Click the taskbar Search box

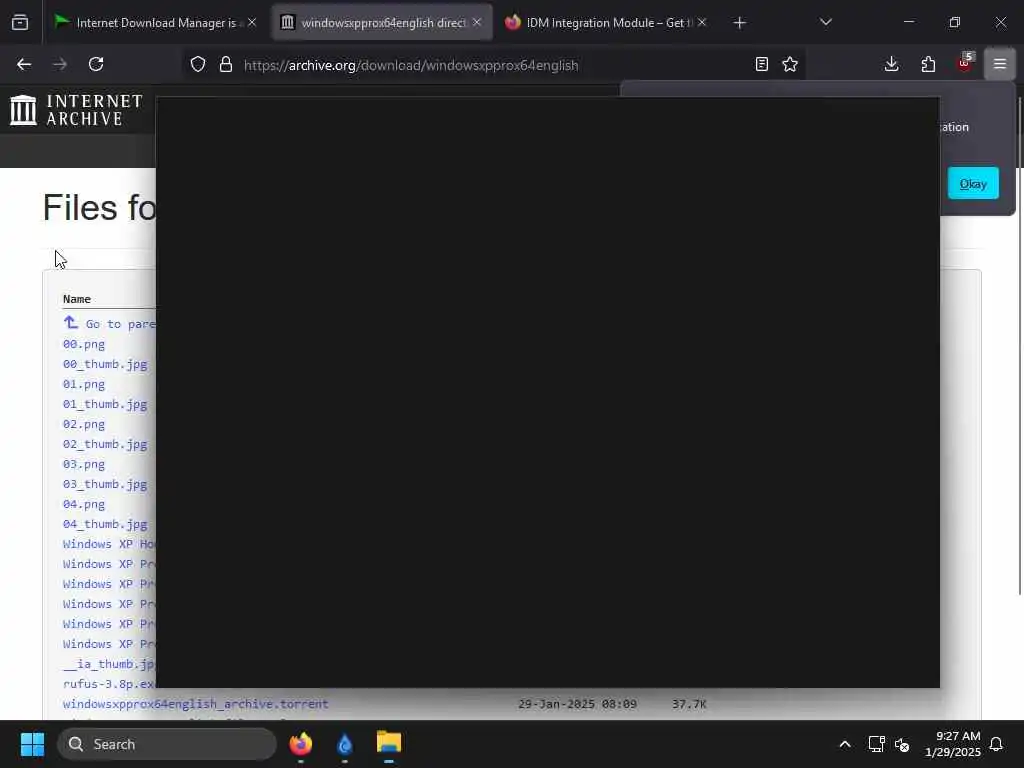[x=167, y=744]
